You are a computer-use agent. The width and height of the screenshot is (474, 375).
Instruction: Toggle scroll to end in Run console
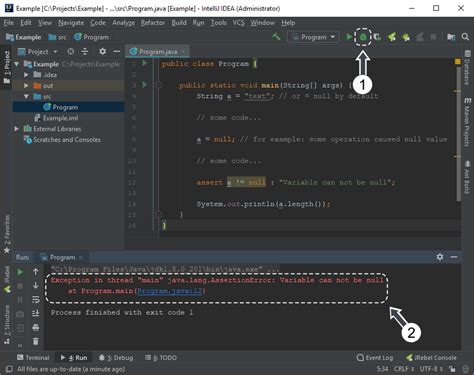[x=36, y=313]
